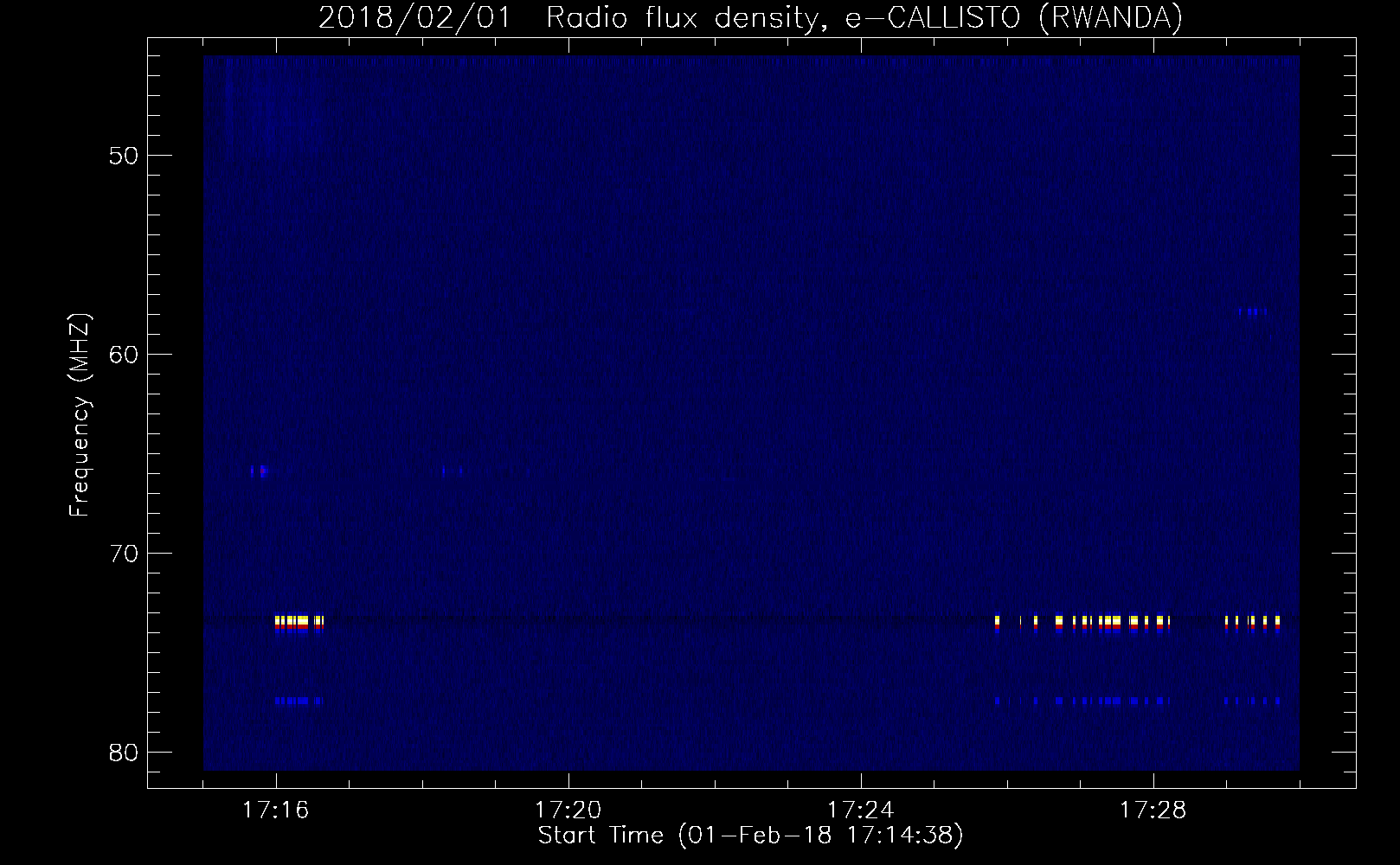The height and width of the screenshot is (865, 1400).
Task: Click the 70 frequency tick label
Action: [124, 554]
